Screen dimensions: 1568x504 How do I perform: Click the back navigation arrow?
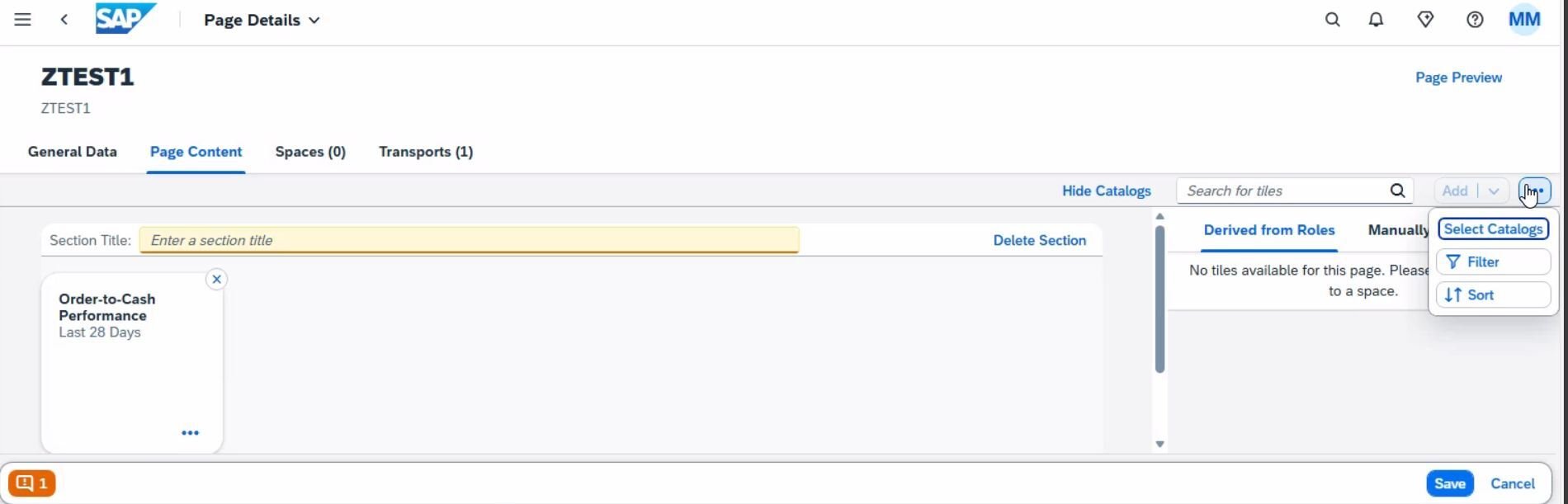pos(64,20)
